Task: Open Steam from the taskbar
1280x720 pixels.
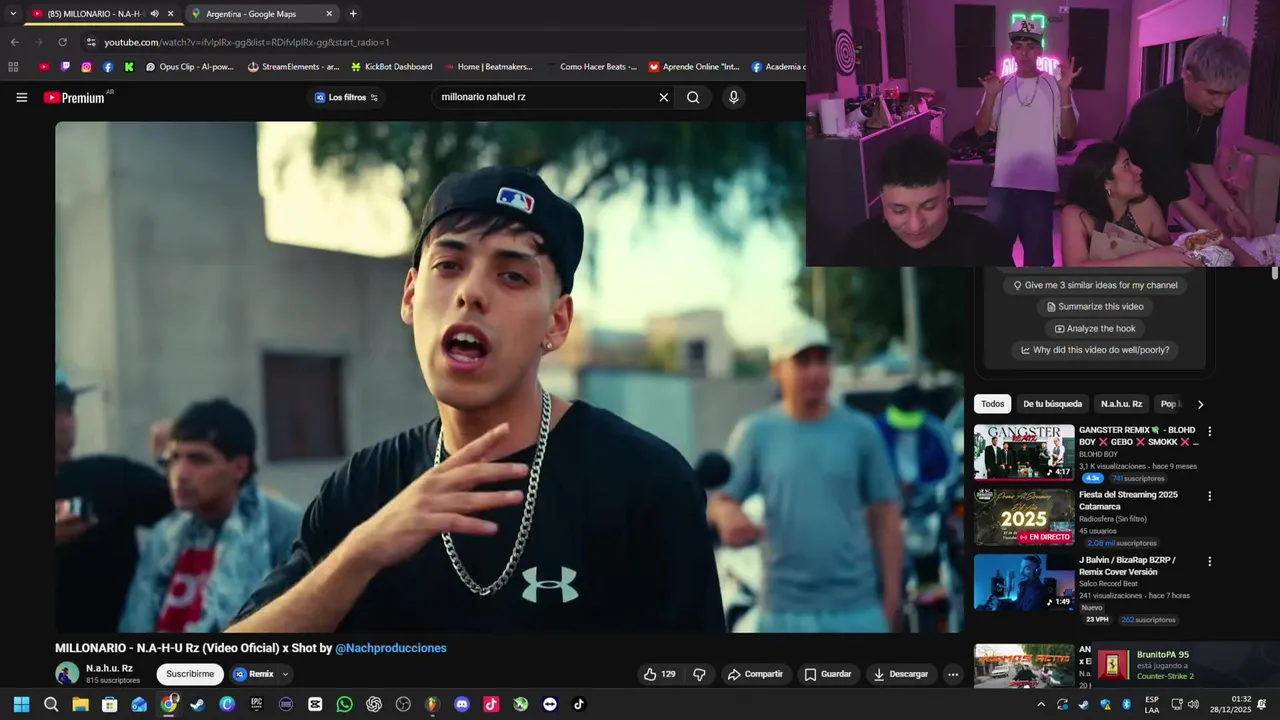Action: [198, 704]
